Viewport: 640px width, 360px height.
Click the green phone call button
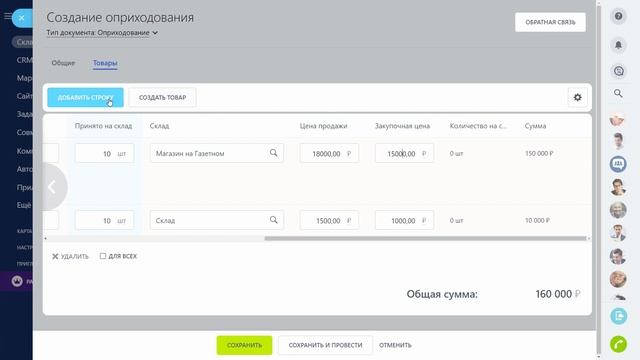[x=618, y=344]
